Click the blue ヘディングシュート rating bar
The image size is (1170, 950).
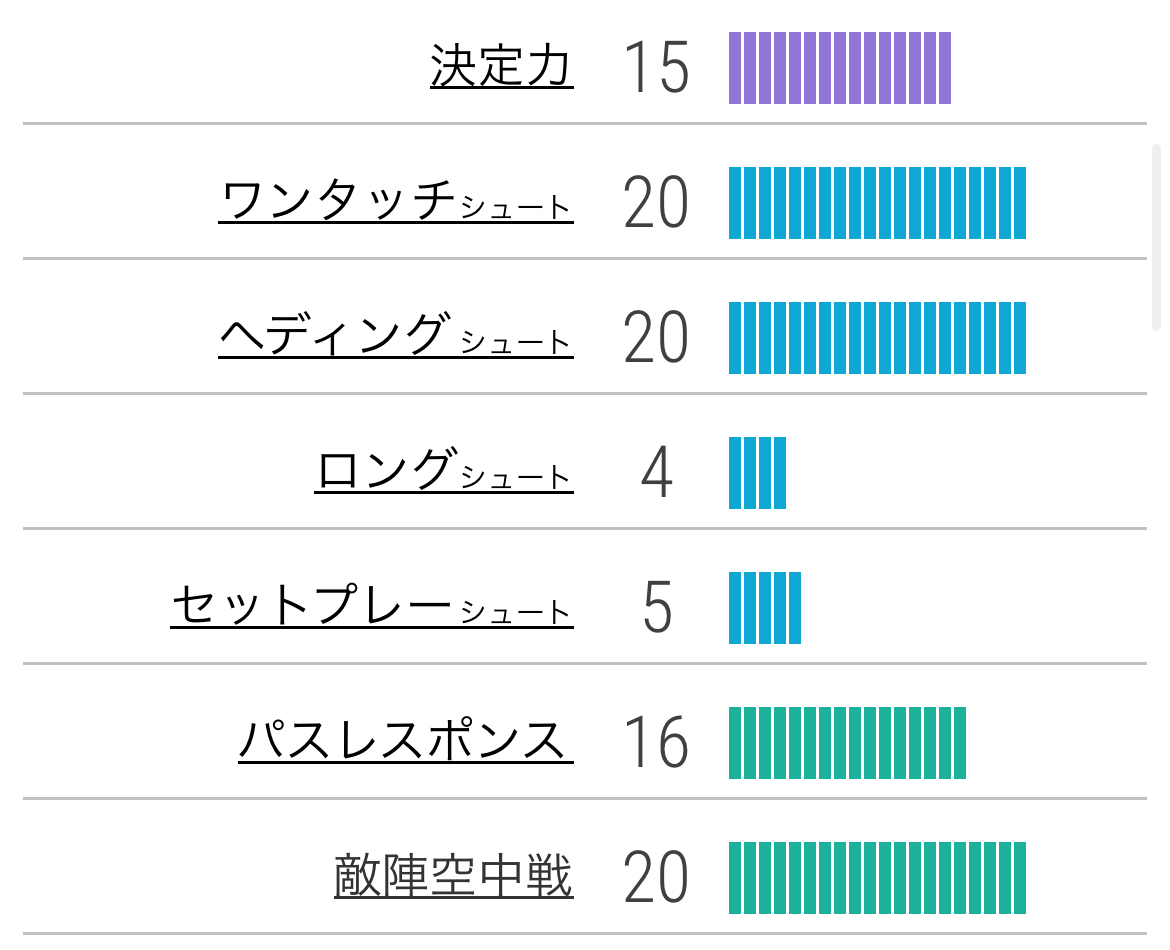[877, 338]
